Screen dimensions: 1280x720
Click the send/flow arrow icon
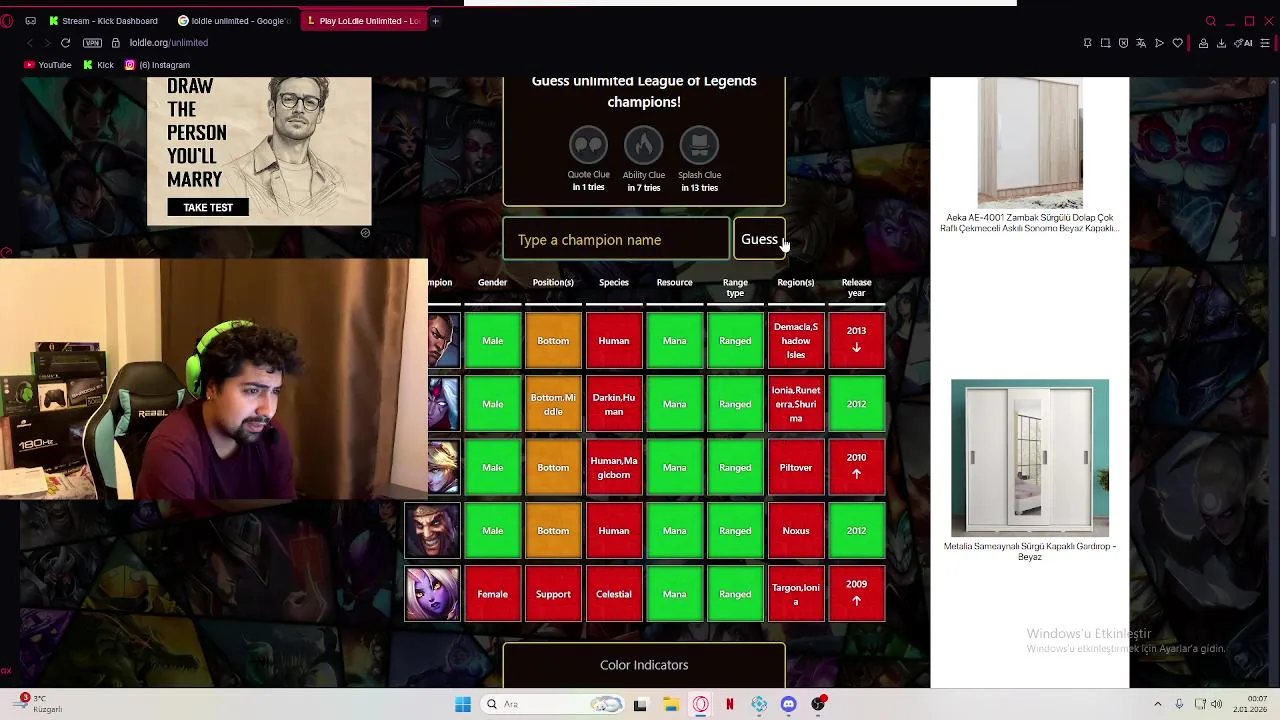(1159, 43)
